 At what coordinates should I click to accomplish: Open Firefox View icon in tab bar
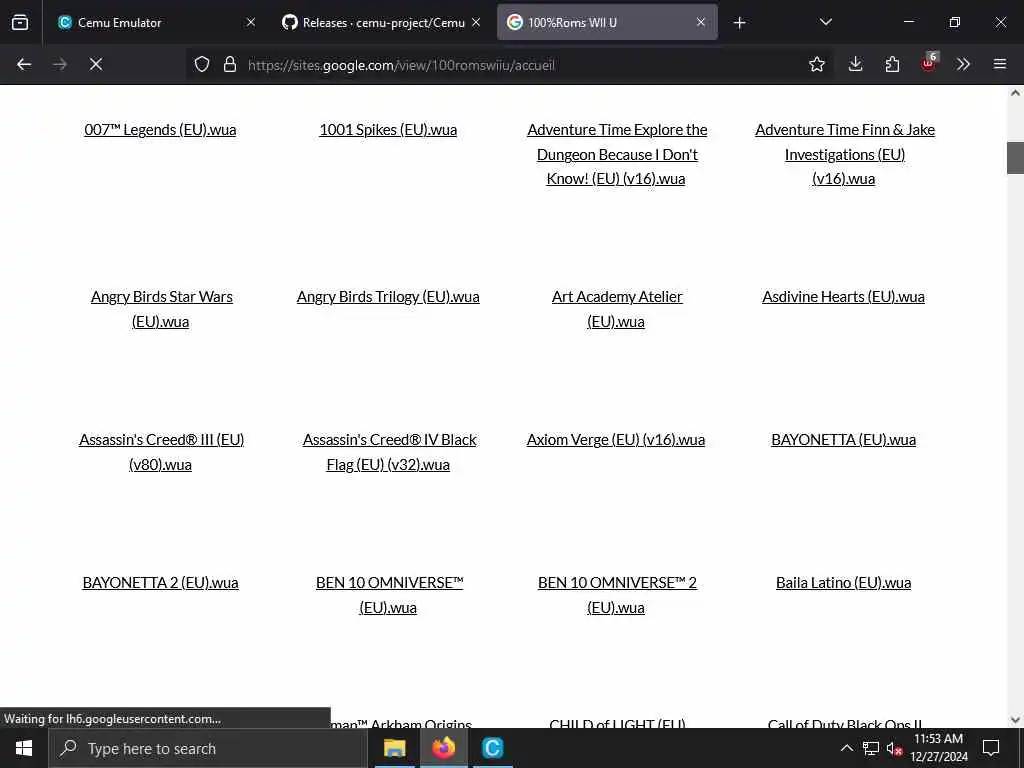[20, 22]
